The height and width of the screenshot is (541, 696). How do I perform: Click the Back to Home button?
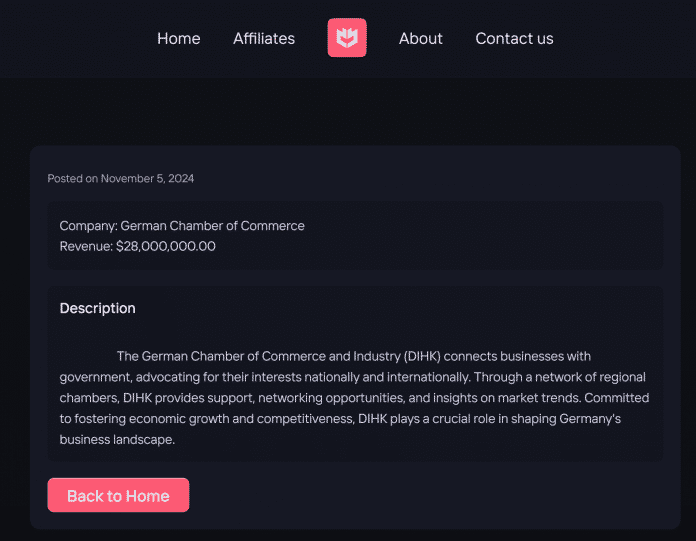click(x=118, y=495)
